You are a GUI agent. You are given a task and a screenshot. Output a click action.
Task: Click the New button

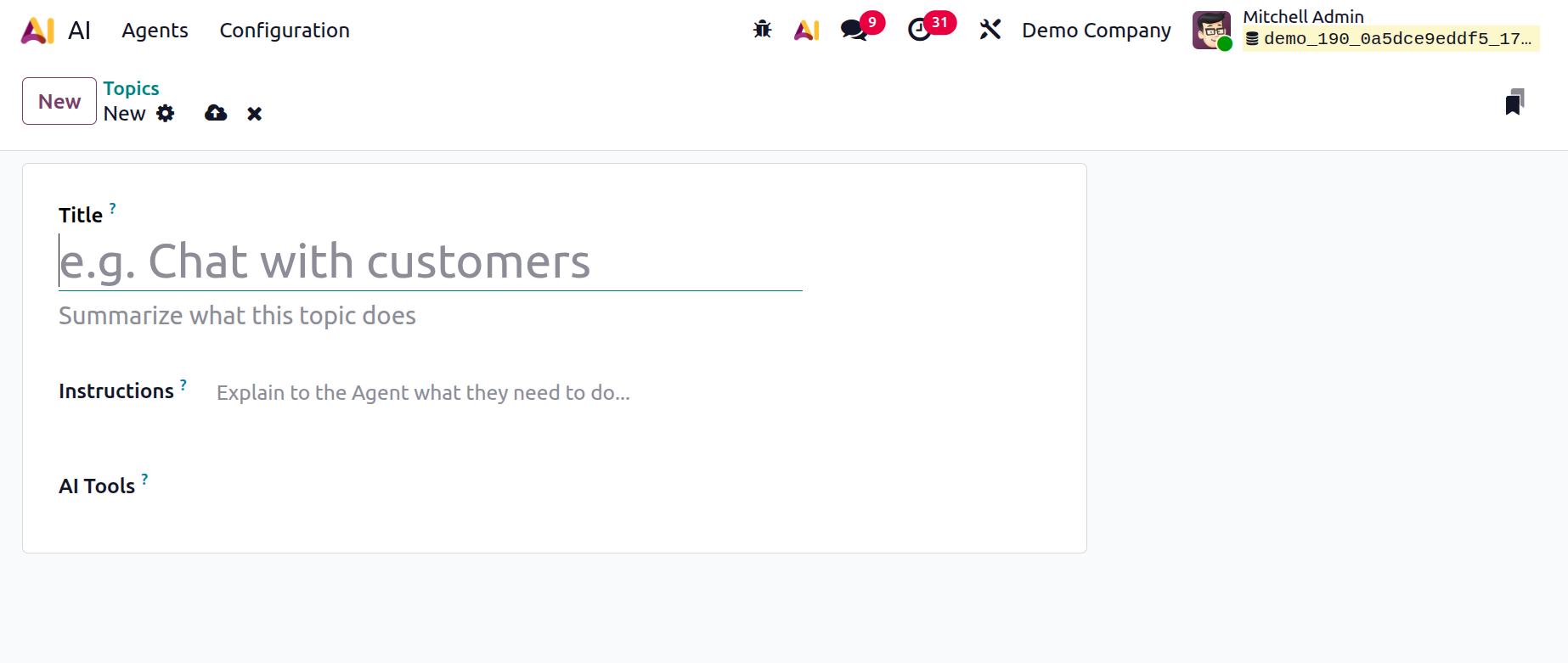(x=59, y=101)
